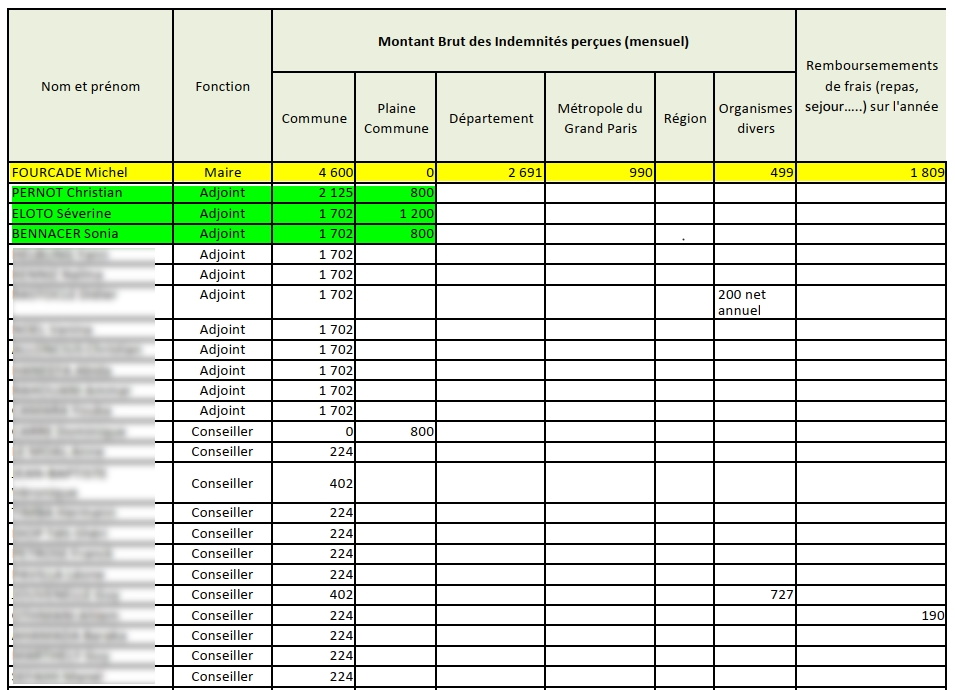Click the '1 200' Plaine Commune value
Screen dimensions: 955x690
396,214
